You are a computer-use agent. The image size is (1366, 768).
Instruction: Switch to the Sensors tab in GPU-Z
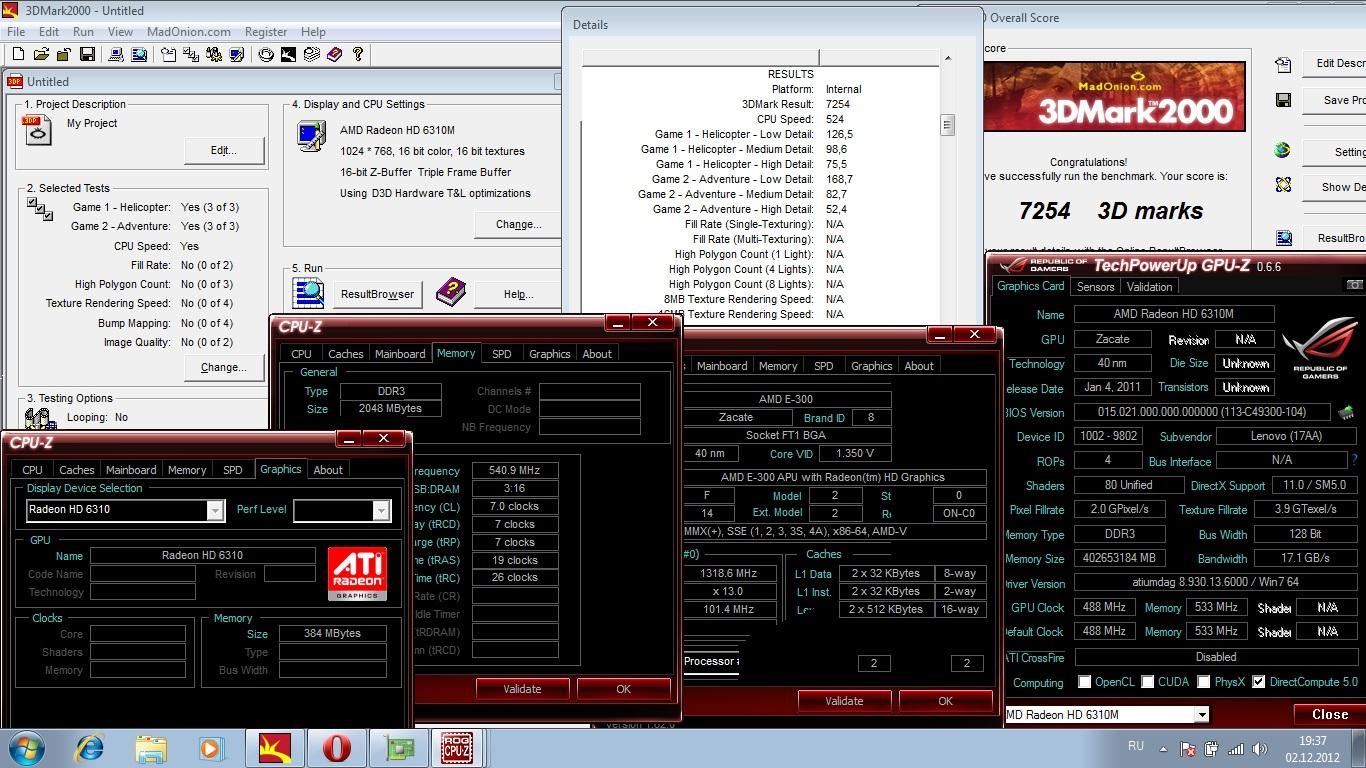(1095, 286)
